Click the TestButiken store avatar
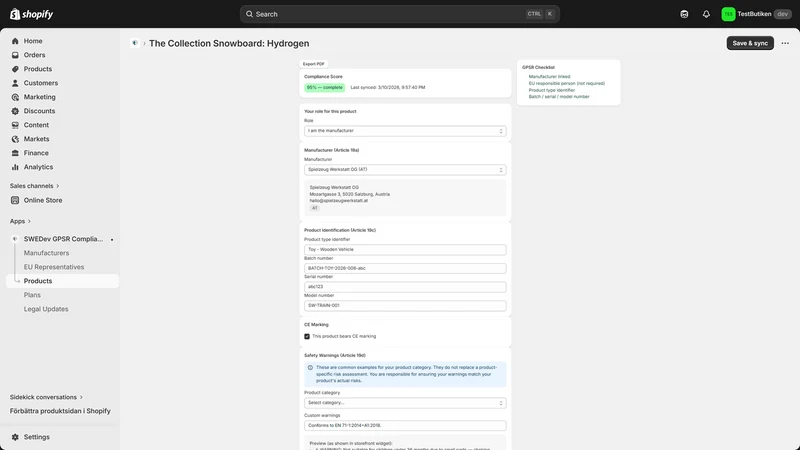 click(728, 14)
